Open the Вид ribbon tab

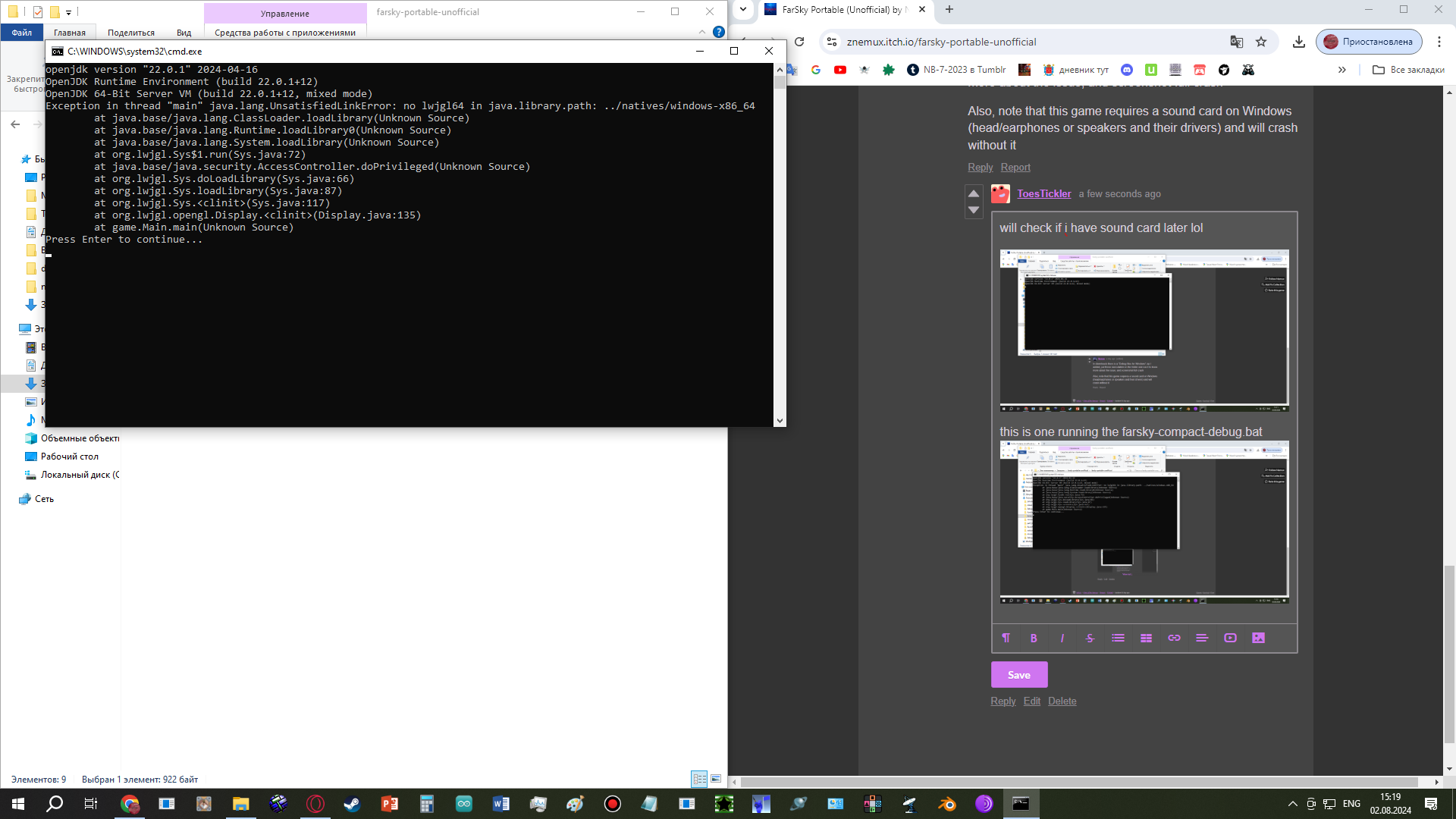click(184, 33)
